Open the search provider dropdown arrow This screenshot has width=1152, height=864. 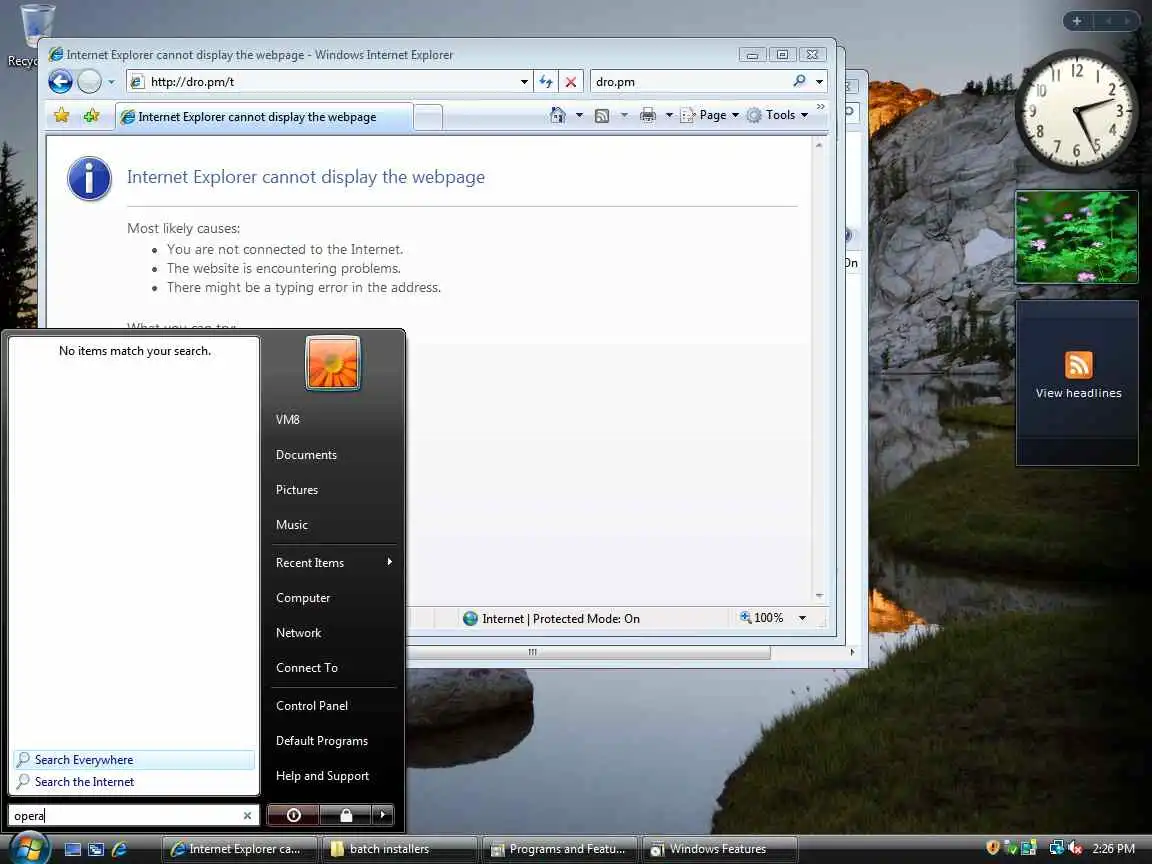(819, 82)
